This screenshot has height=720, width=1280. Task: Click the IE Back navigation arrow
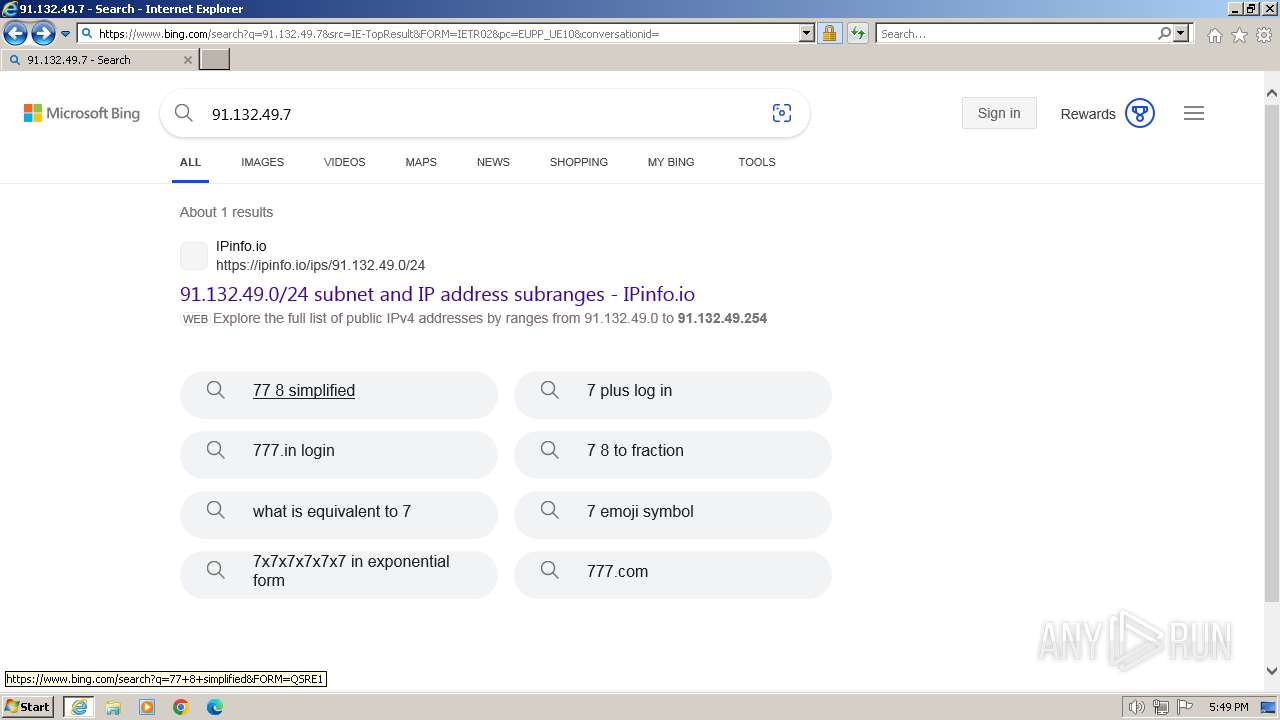pos(15,34)
